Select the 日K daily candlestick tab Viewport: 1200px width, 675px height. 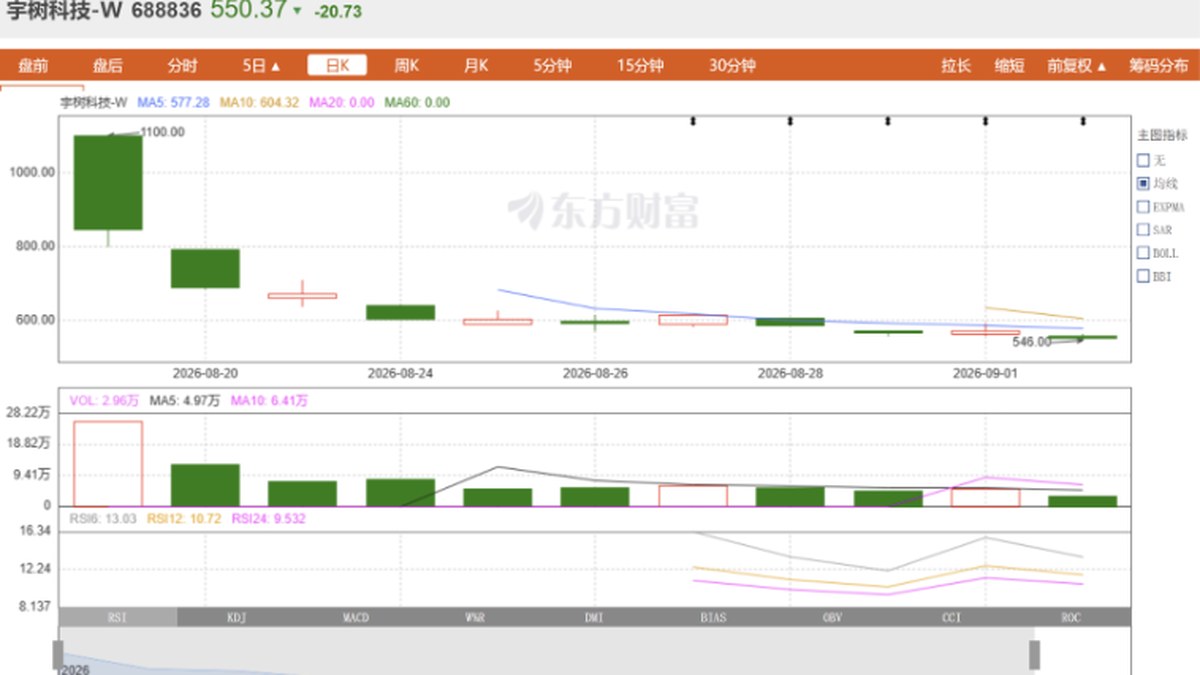(x=337, y=66)
